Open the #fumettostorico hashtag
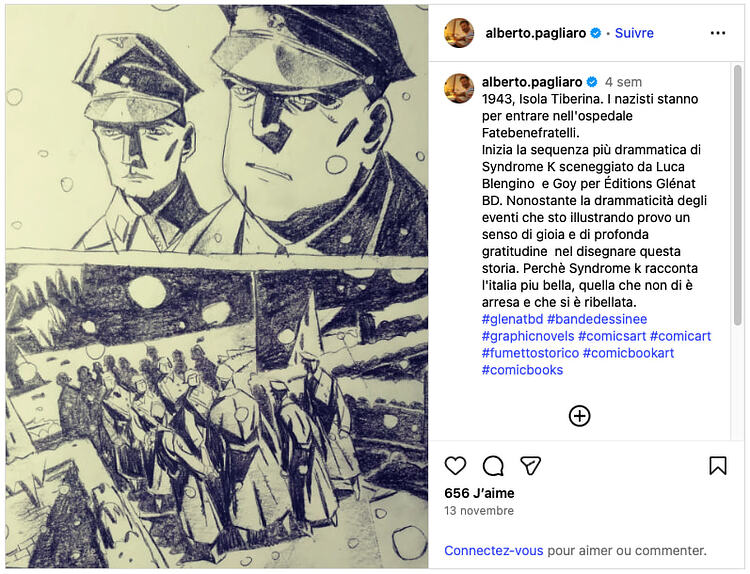The image size is (750, 574). pos(530,353)
